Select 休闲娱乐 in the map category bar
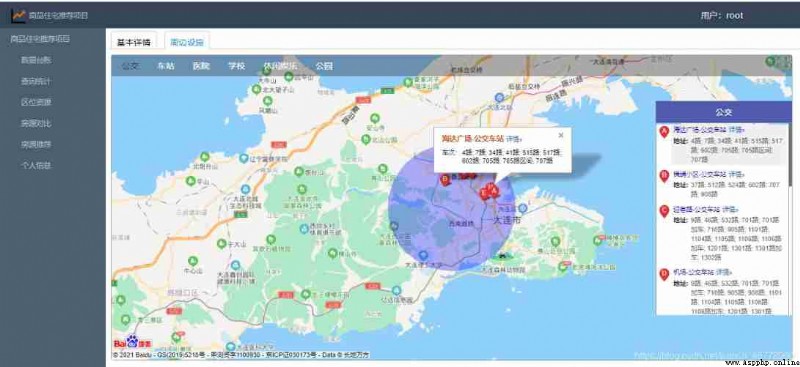Viewport: 800px width, 367px height. (x=280, y=66)
